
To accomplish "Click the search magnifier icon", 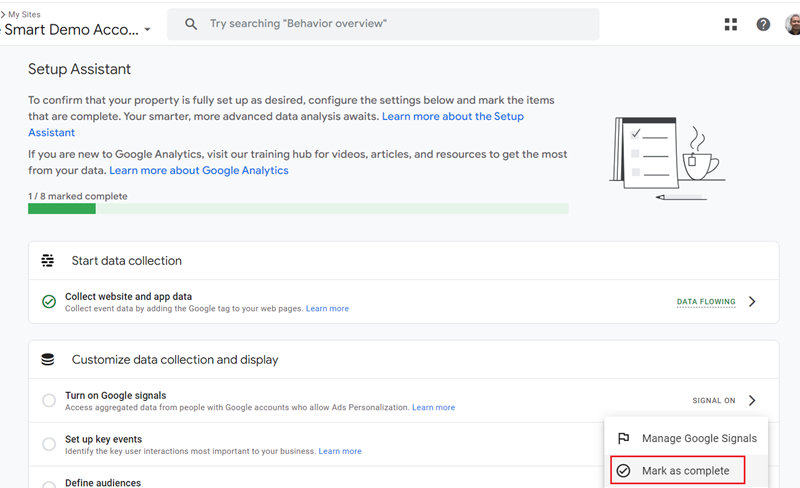I will 191,23.
